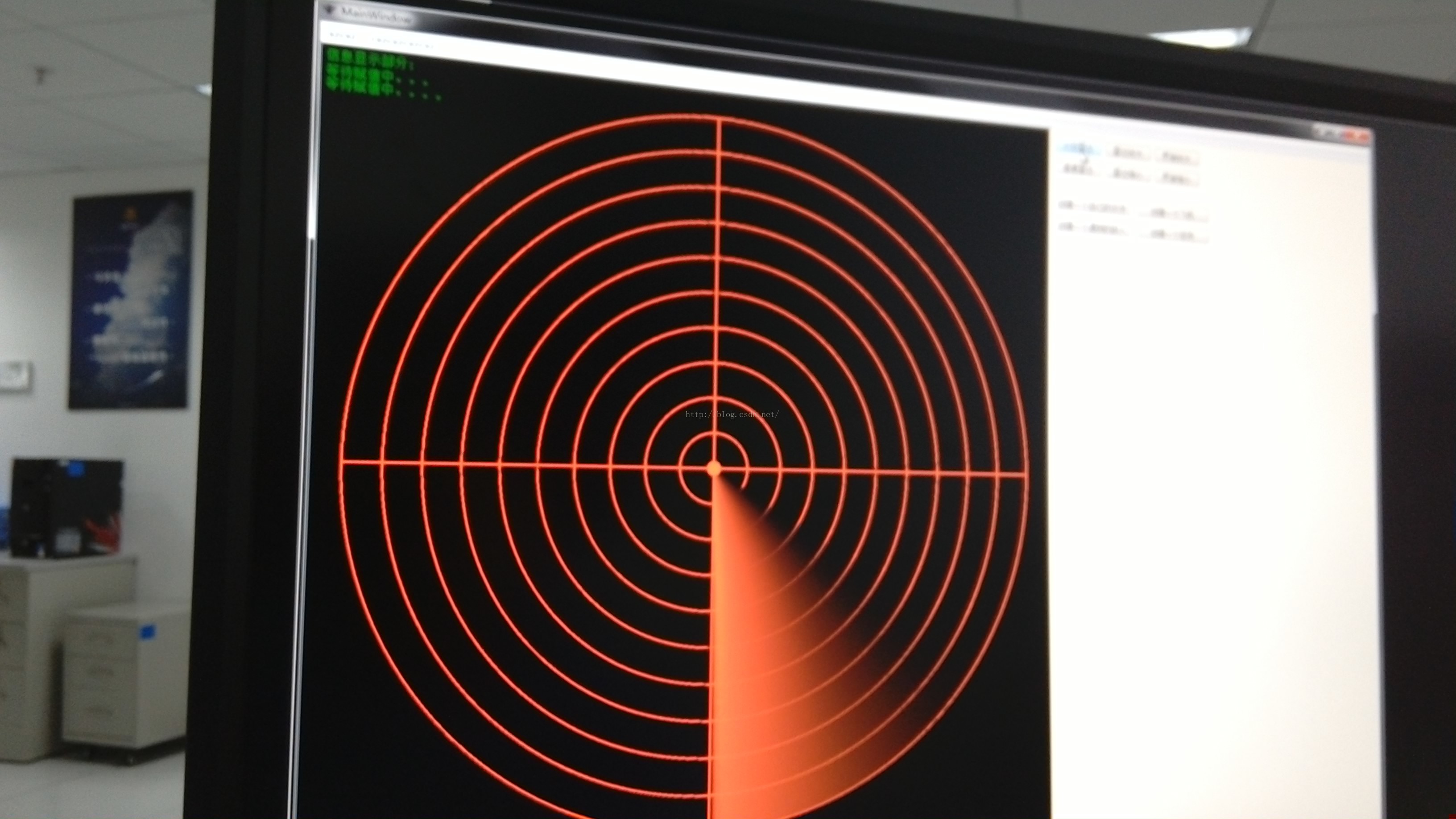1456x819 pixels.
Task: Click the second button in the third button row
Action: [1175, 215]
